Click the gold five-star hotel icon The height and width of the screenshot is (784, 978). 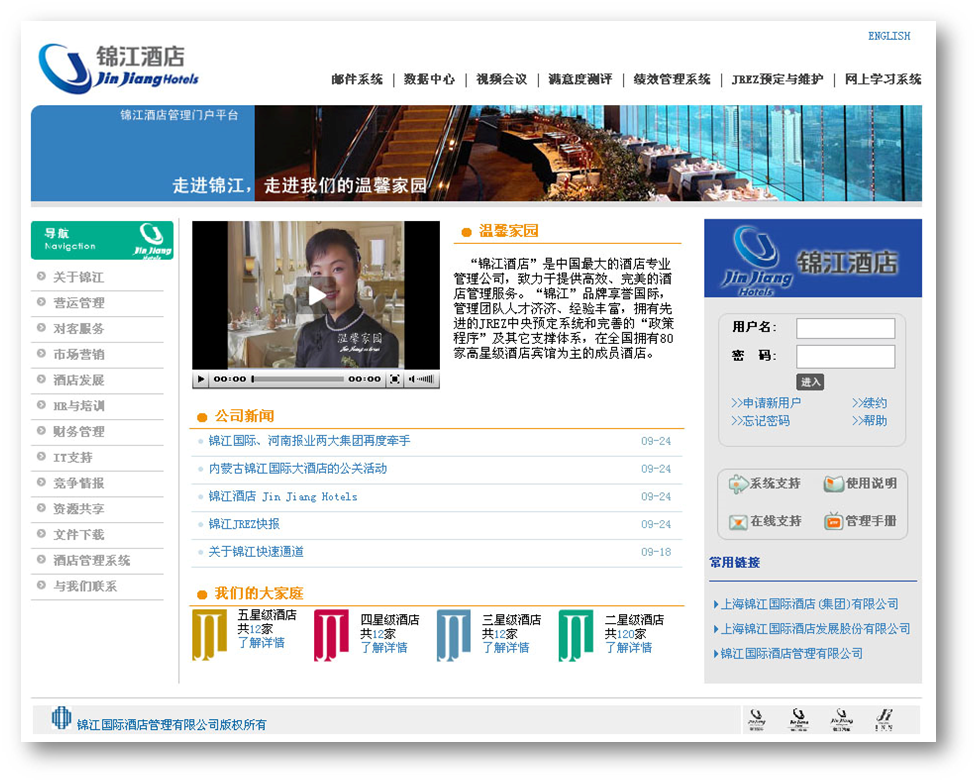pyautogui.click(x=209, y=634)
